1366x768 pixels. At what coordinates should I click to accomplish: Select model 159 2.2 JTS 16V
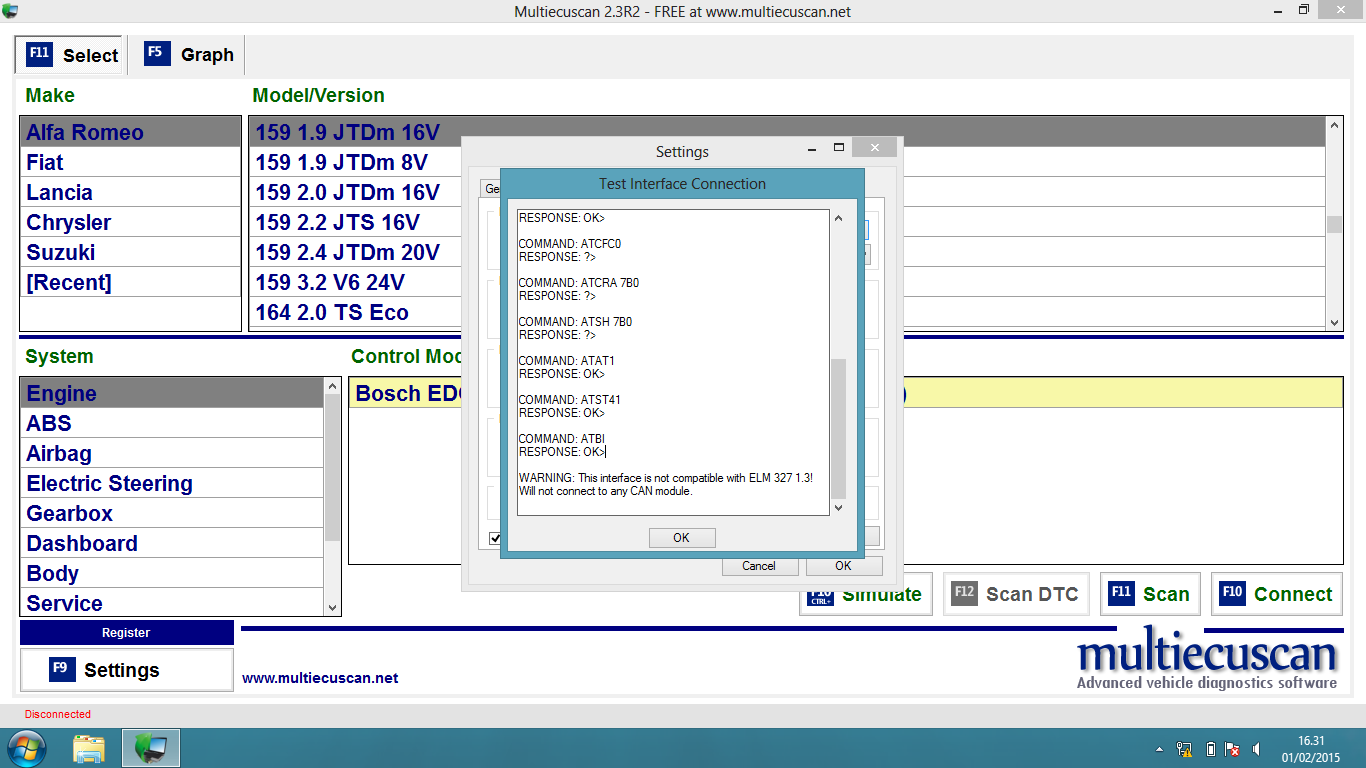point(355,222)
